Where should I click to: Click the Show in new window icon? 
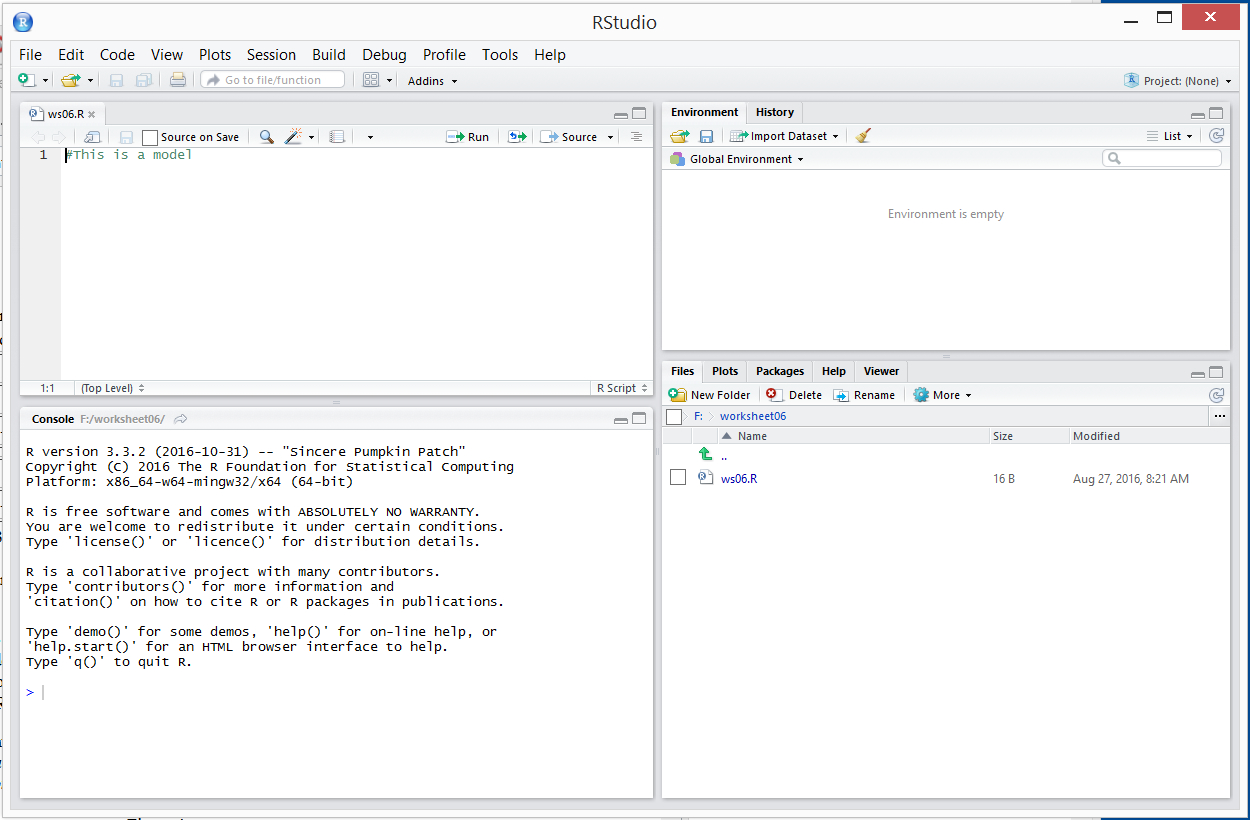pyautogui.click(x=92, y=137)
